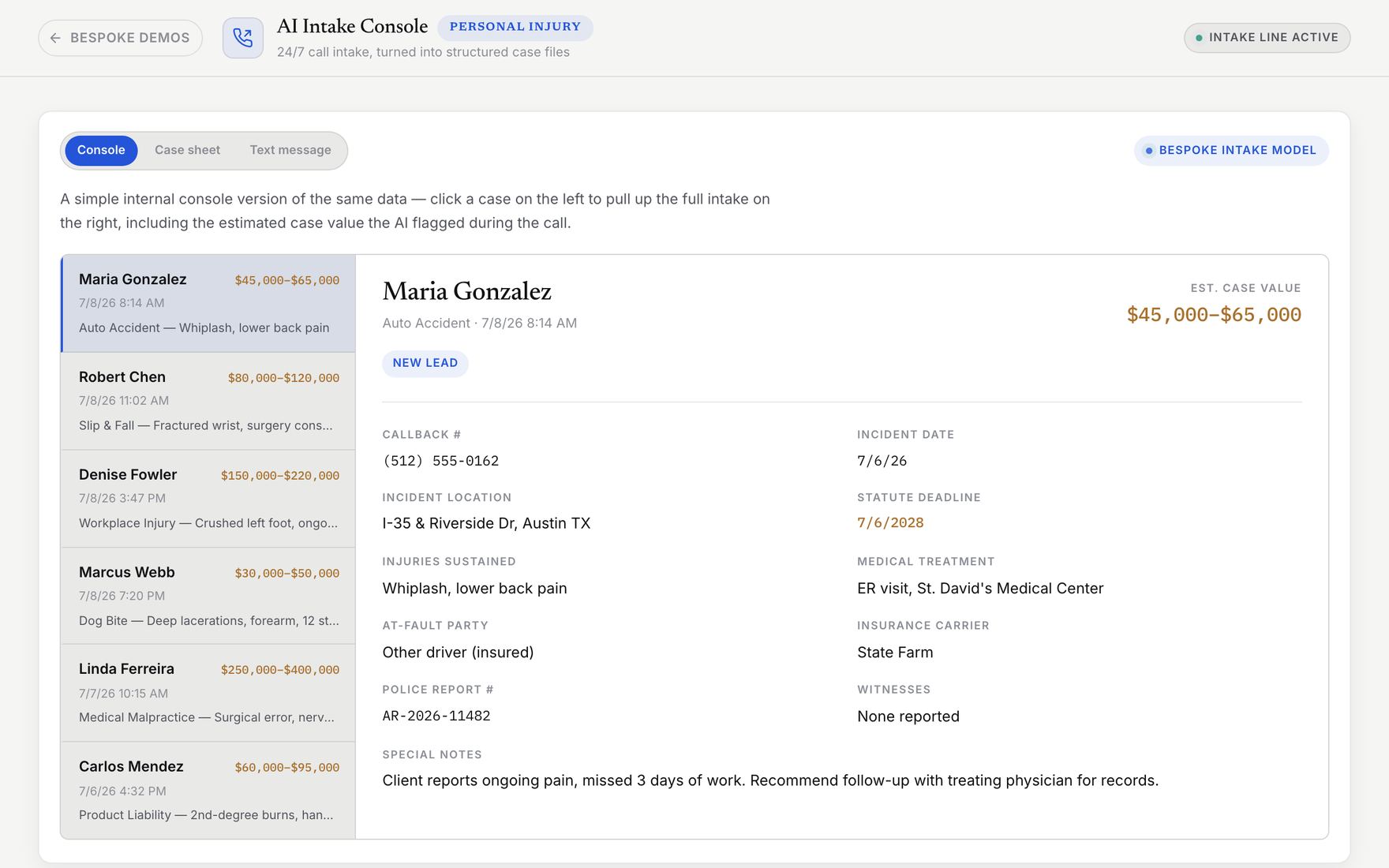The width and height of the screenshot is (1389, 868).
Task: Click $250,000–$400,000 value in Linda Ferreira row
Action: coord(280,670)
